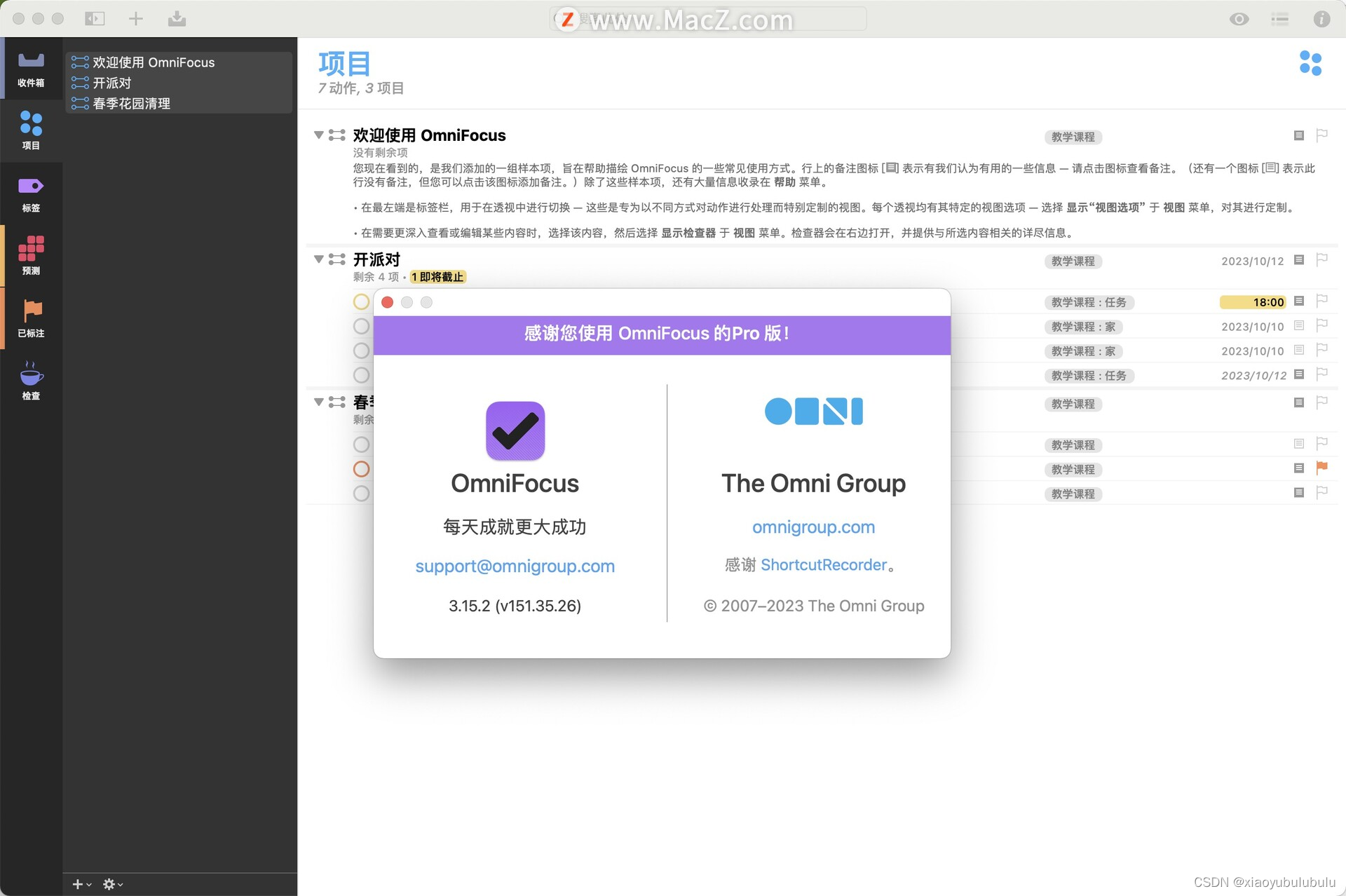Show the Inspector info icon
This screenshot has height=896, width=1346.
(x=1321, y=19)
